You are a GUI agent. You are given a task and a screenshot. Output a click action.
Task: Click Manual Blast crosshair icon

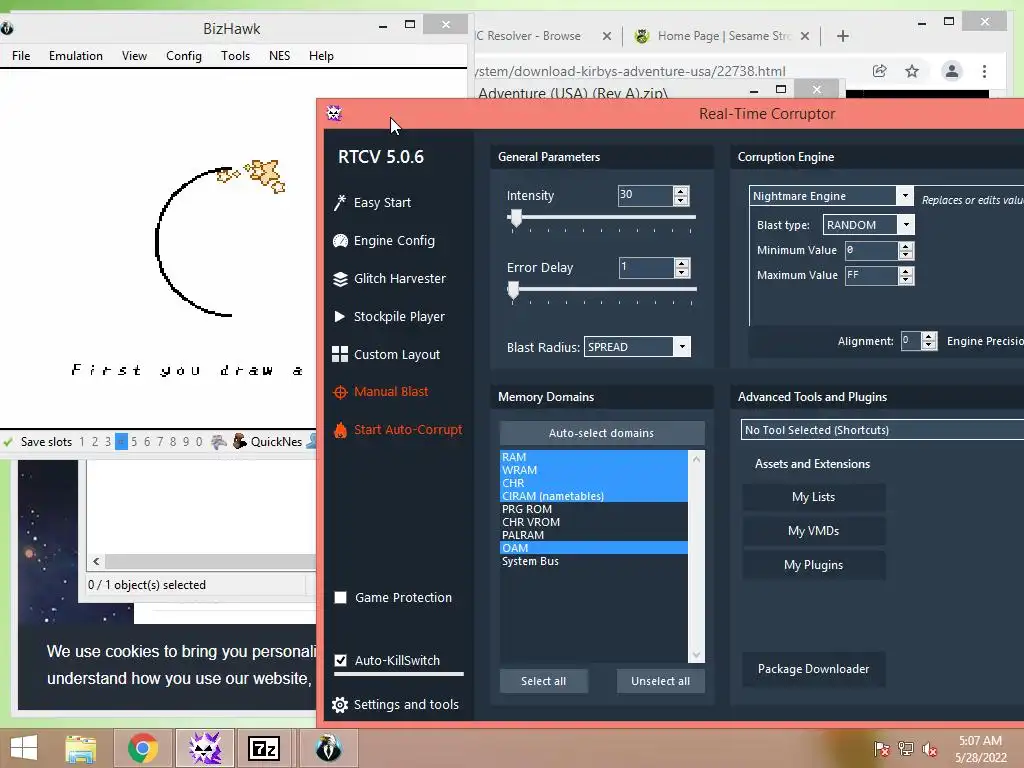(x=340, y=392)
